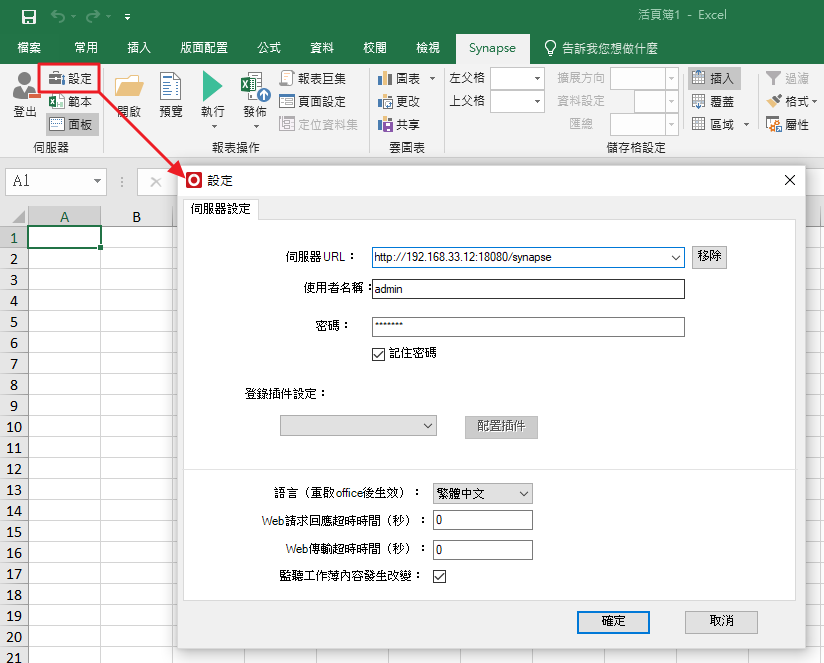Click the 使用者名稱 username input field

[527, 289]
